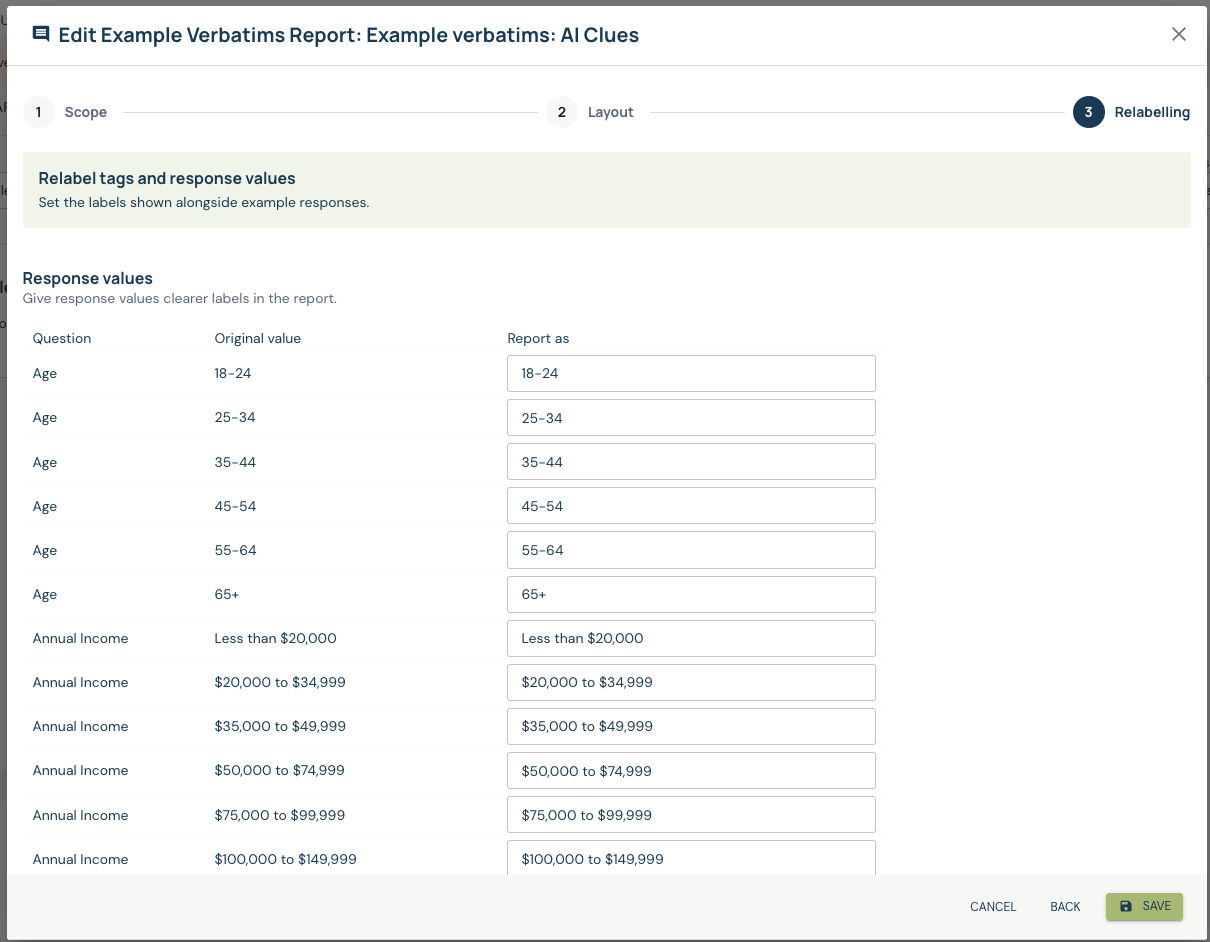1210x942 pixels.
Task: Click the 'Question' column header
Action: click(x=62, y=338)
